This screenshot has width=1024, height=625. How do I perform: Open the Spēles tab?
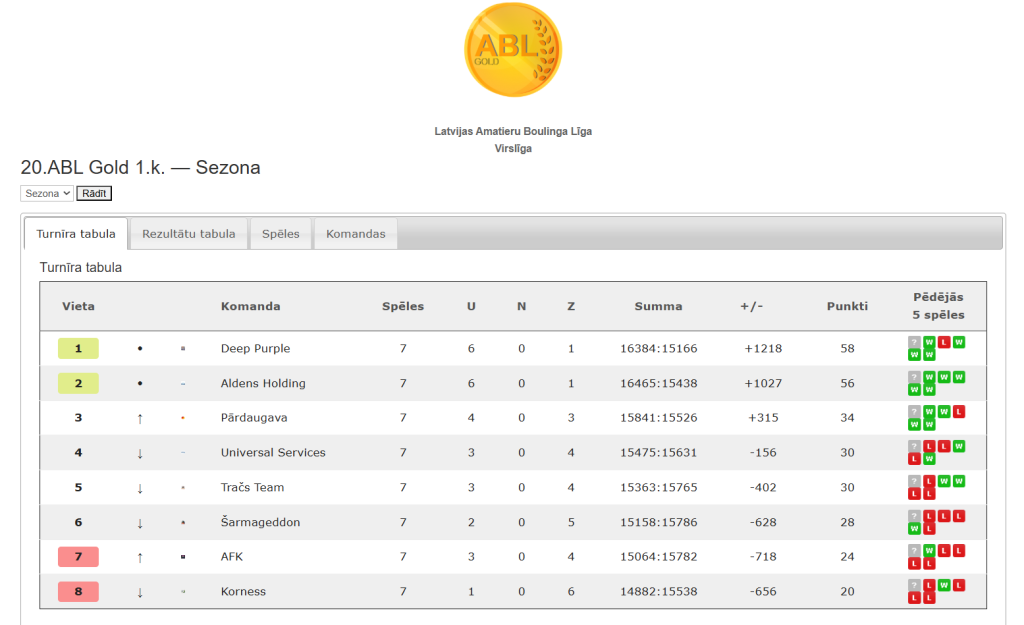(281, 234)
